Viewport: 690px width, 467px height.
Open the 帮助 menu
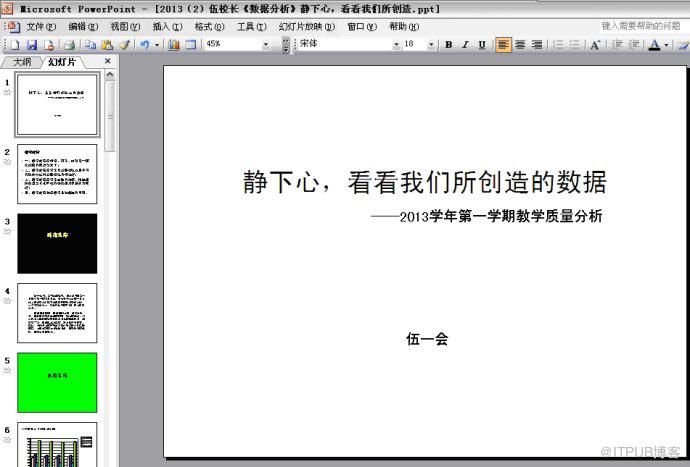404,27
